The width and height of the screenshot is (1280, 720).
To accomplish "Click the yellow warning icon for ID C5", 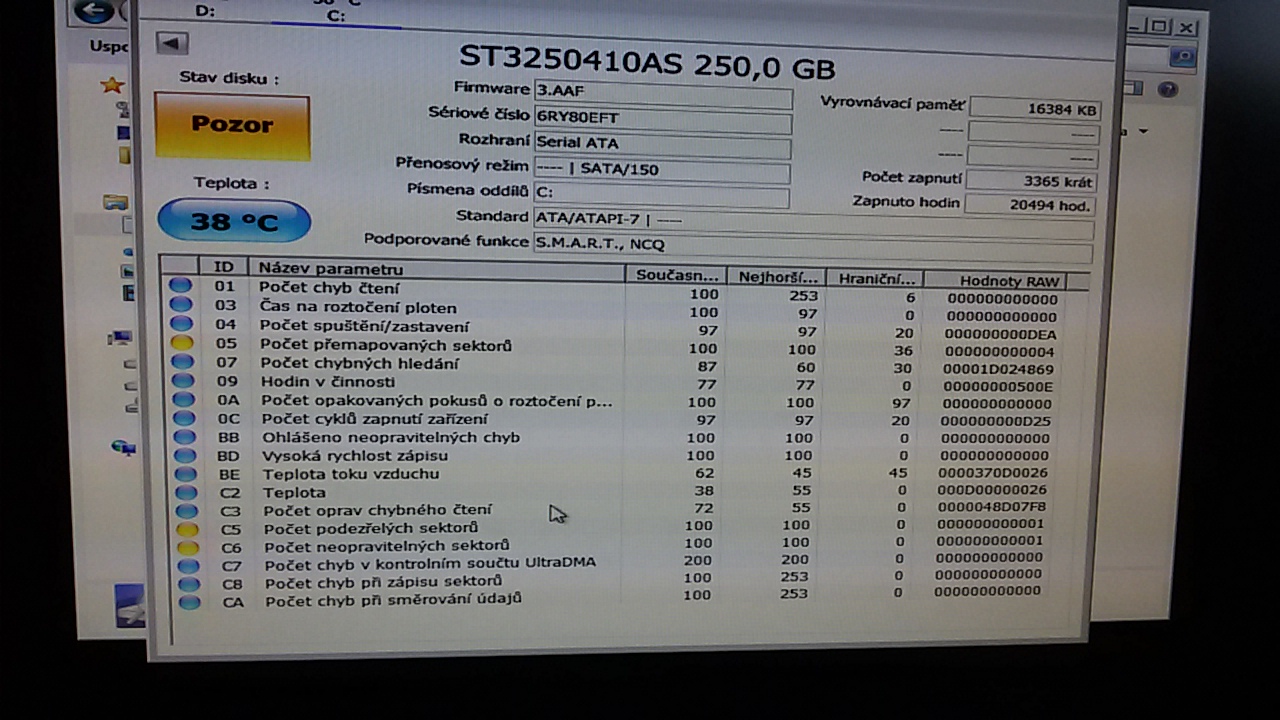I will click(187, 529).
